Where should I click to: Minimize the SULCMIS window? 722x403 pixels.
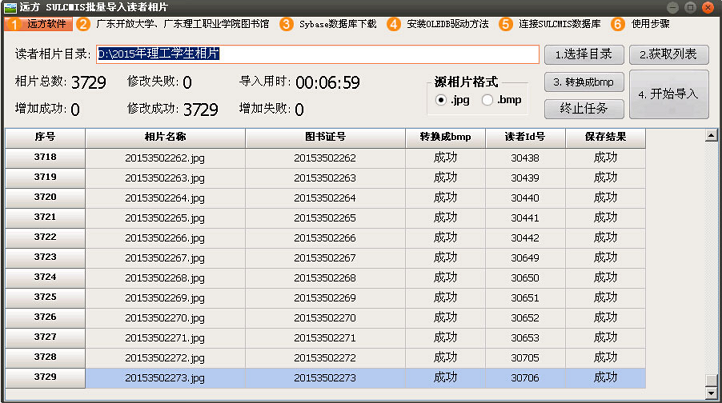(673, 7)
